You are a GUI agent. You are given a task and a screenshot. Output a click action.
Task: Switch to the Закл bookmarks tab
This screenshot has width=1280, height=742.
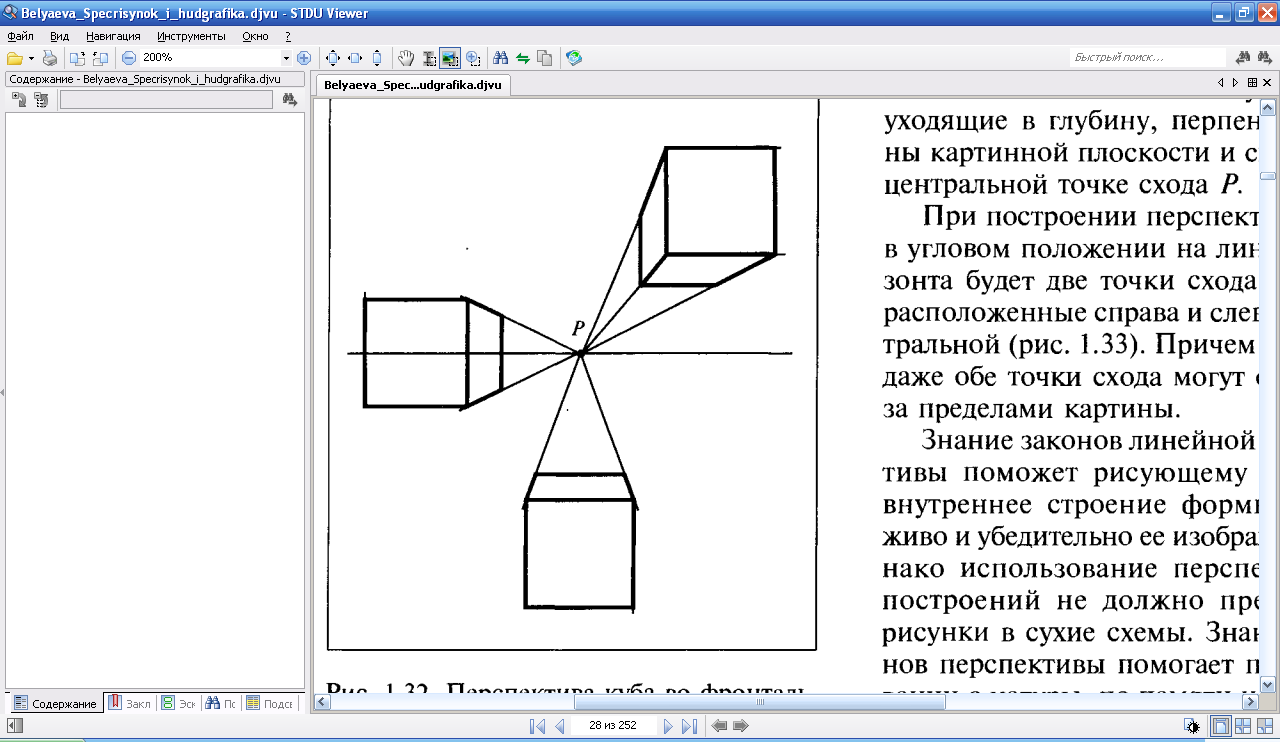(x=129, y=704)
